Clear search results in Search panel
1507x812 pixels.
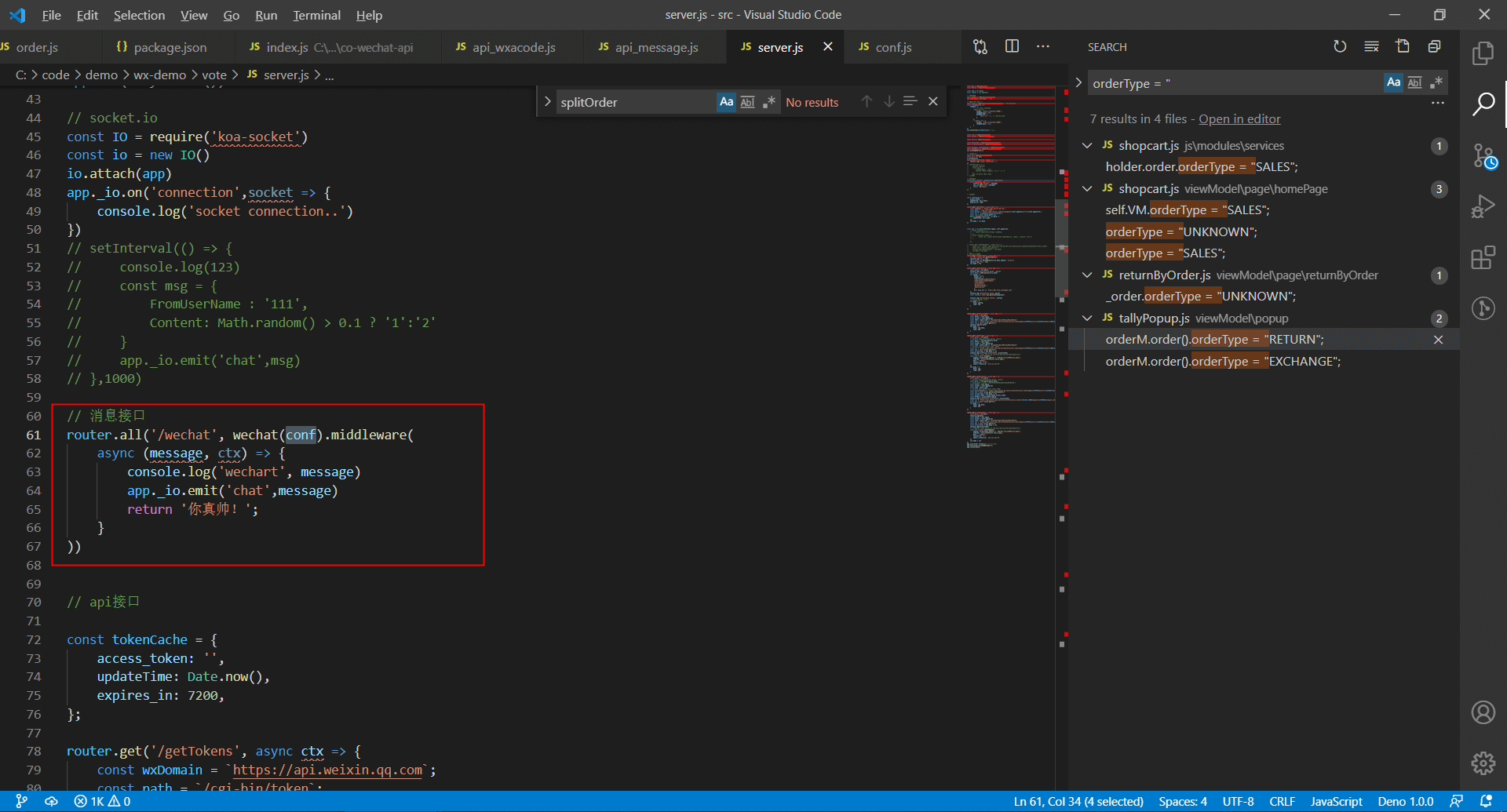click(1371, 47)
